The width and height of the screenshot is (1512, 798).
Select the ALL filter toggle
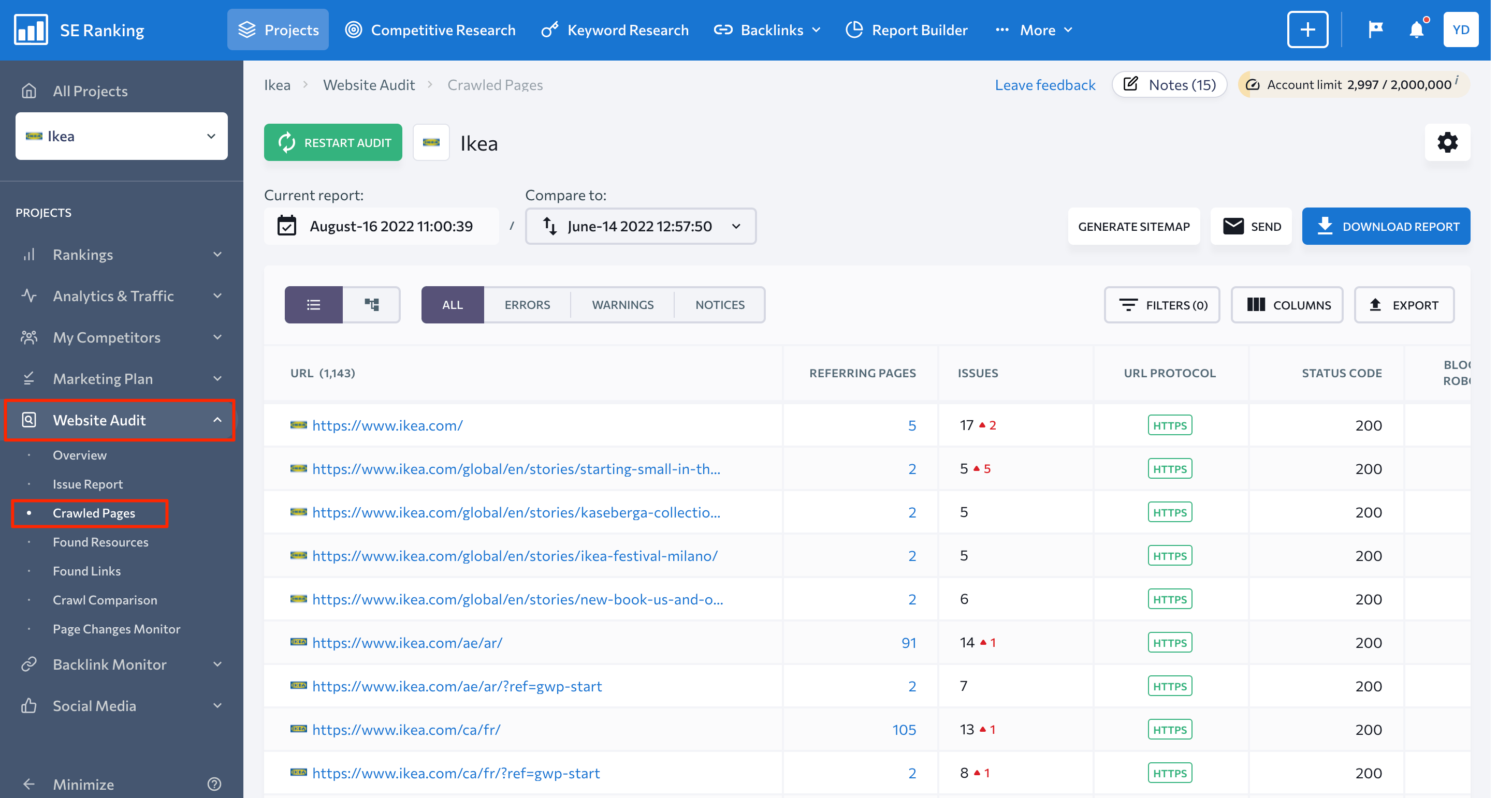tap(451, 304)
